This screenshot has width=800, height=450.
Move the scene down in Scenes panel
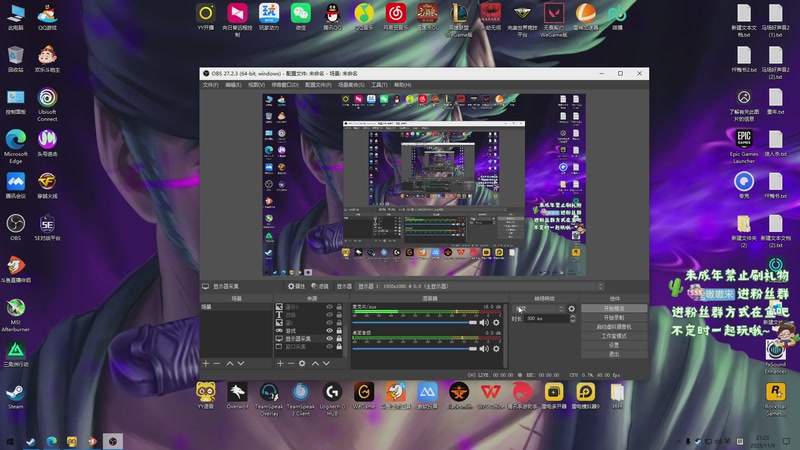(241, 363)
